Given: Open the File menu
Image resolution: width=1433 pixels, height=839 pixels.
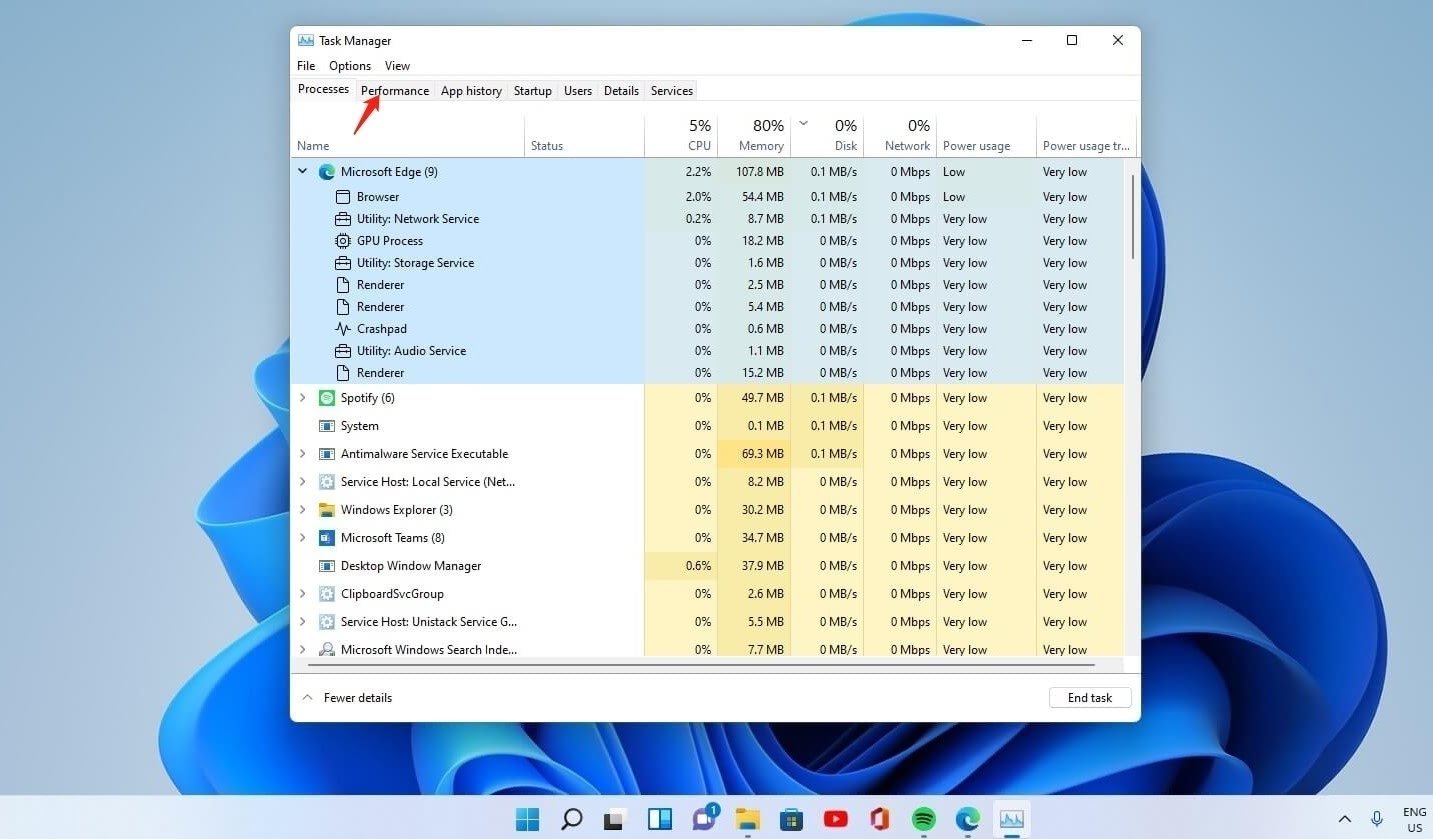Looking at the screenshot, I should point(306,66).
